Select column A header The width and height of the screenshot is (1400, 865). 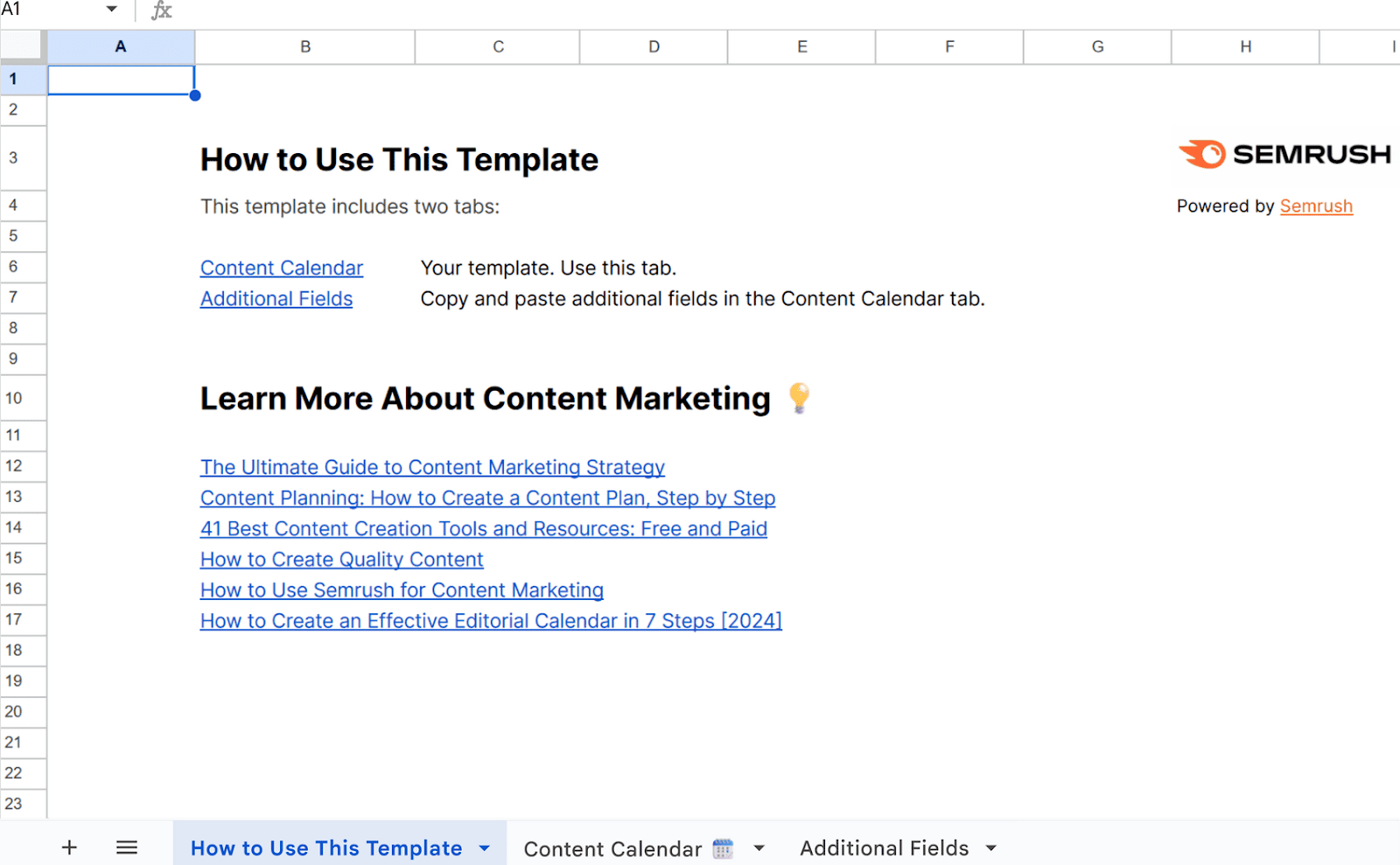(x=120, y=46)
